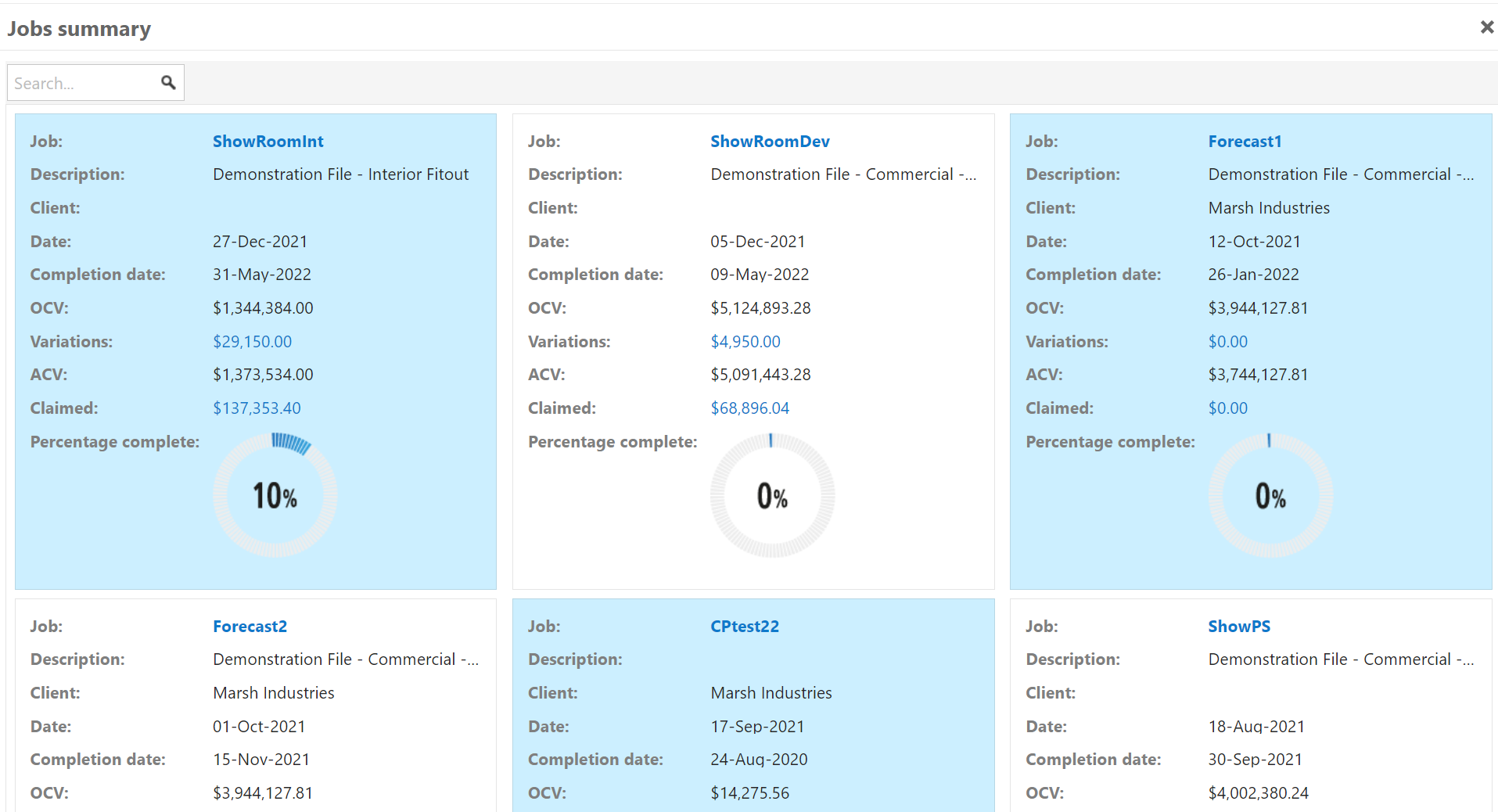
Task: Select OCV value $4,002,380.24
Action: 1258,793
